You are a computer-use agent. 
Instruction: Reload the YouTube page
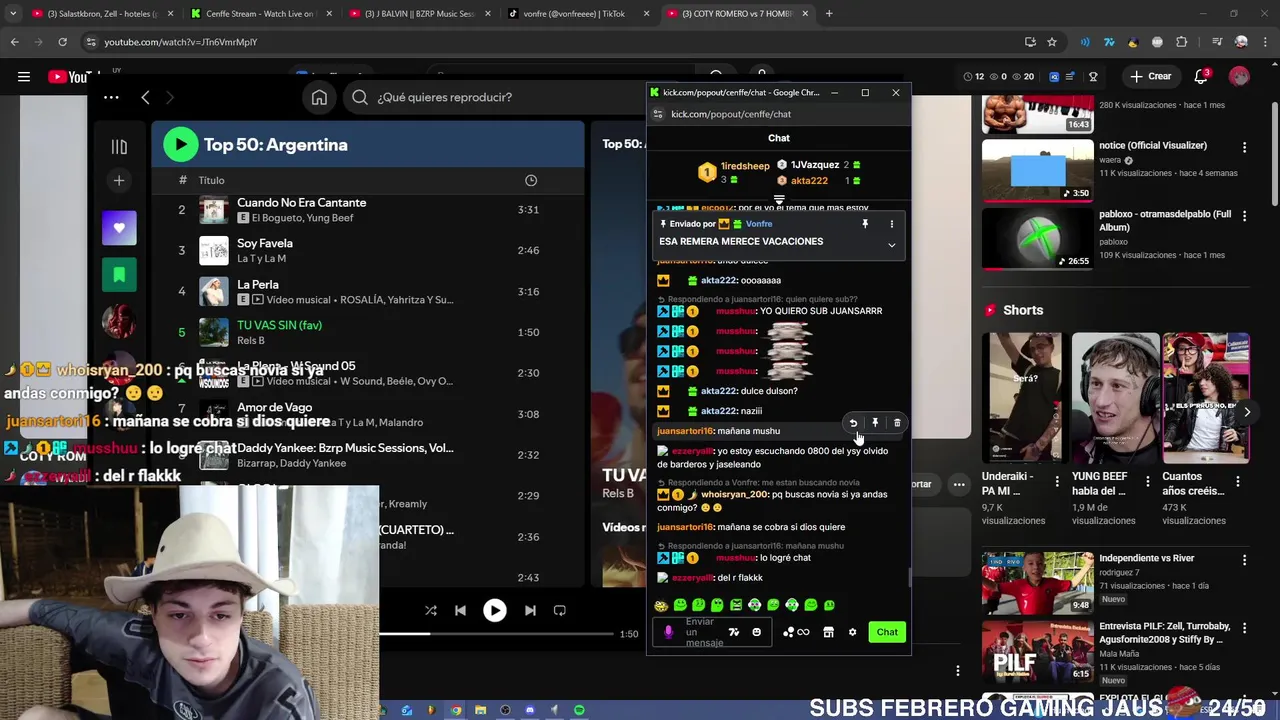(62, 42)
